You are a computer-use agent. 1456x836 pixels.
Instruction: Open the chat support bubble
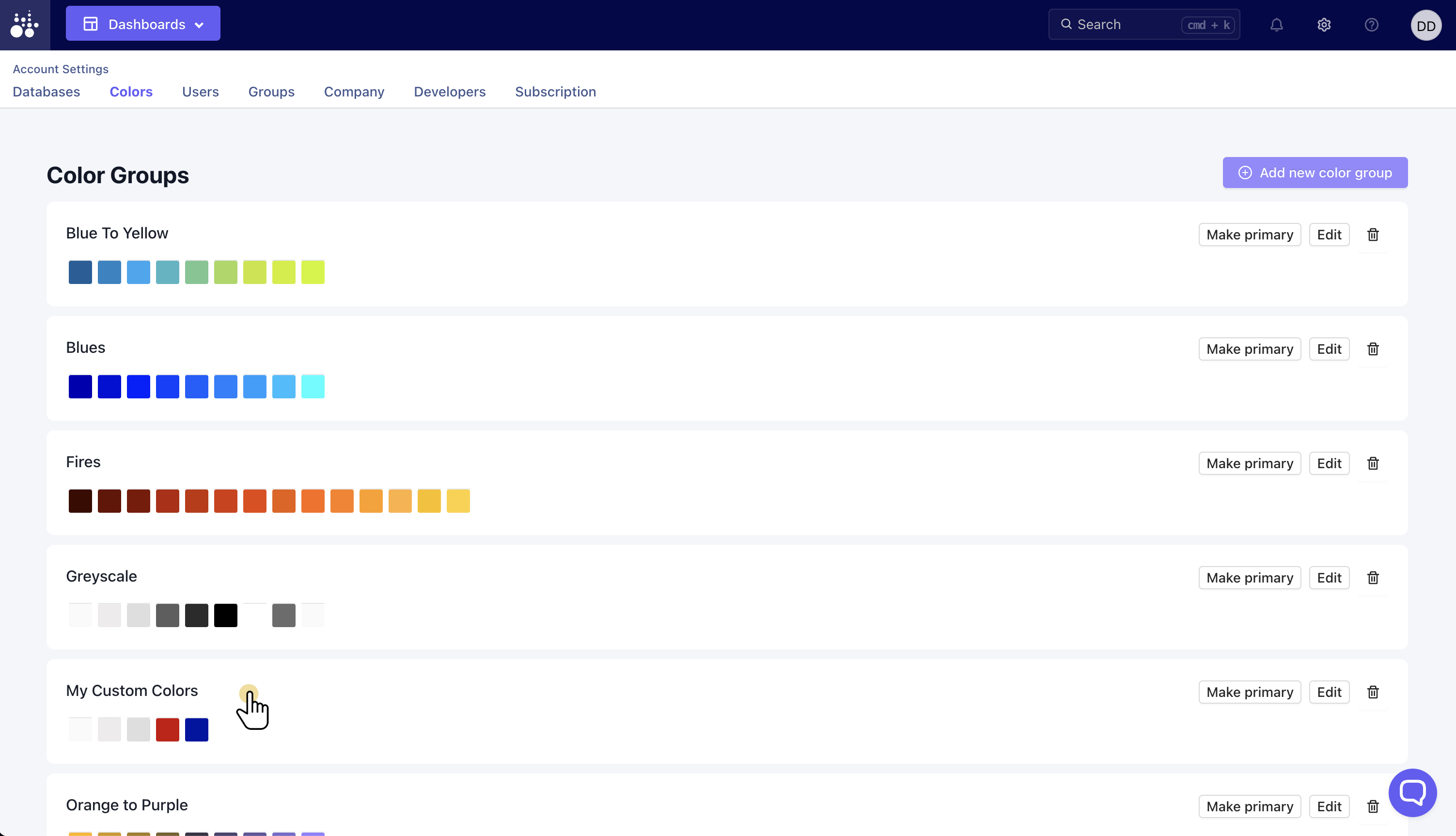click(1412, 792)
